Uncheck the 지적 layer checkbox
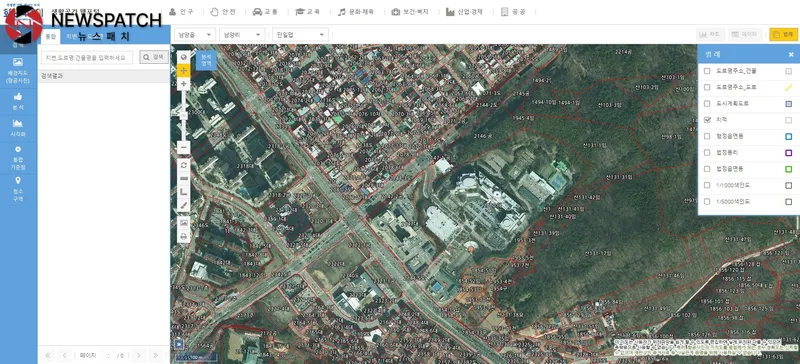This screenshot has height=364, width=800. (707, 120)
